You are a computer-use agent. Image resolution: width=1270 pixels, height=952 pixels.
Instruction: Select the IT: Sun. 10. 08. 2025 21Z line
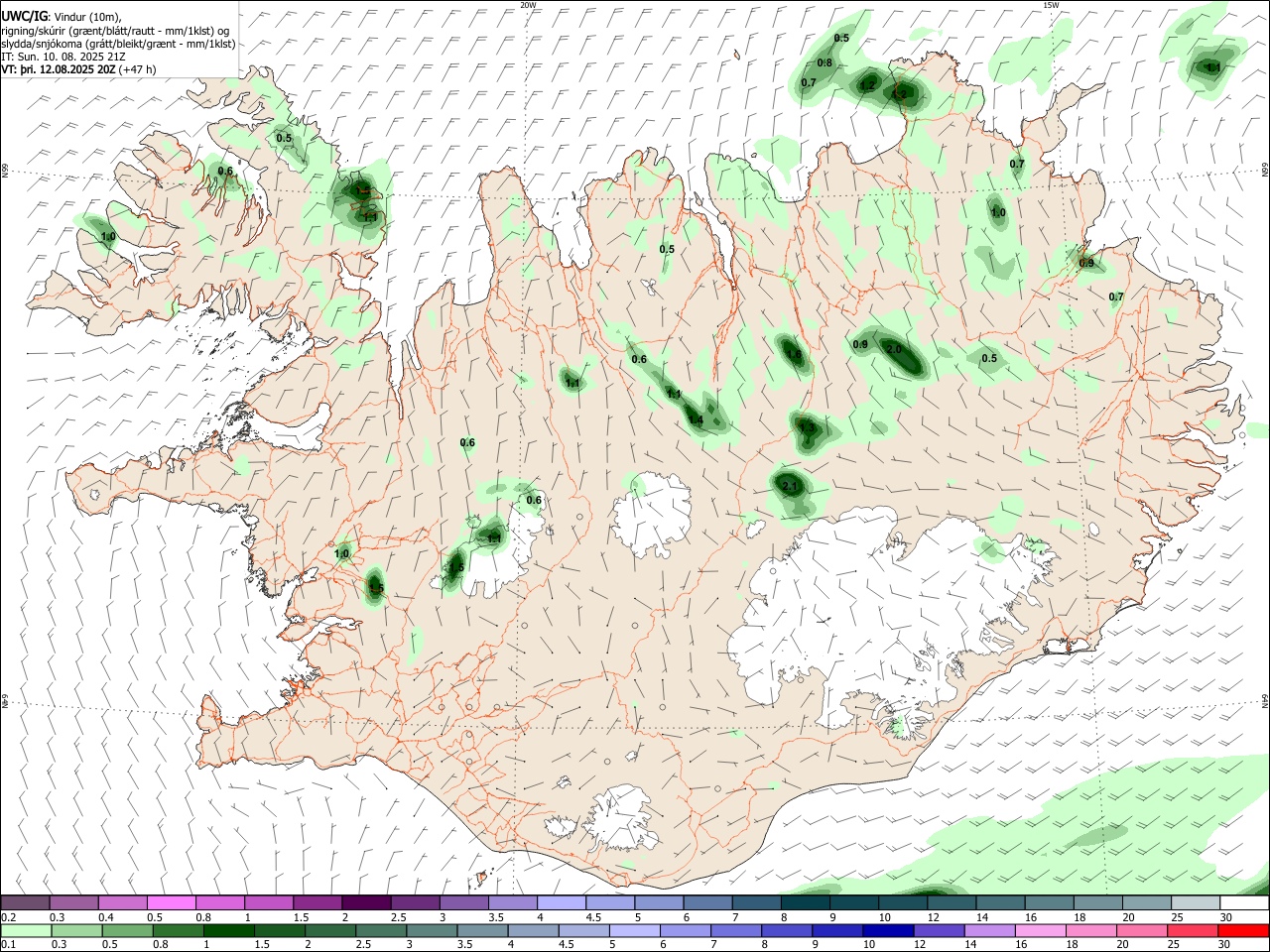(x=63, y=57)
